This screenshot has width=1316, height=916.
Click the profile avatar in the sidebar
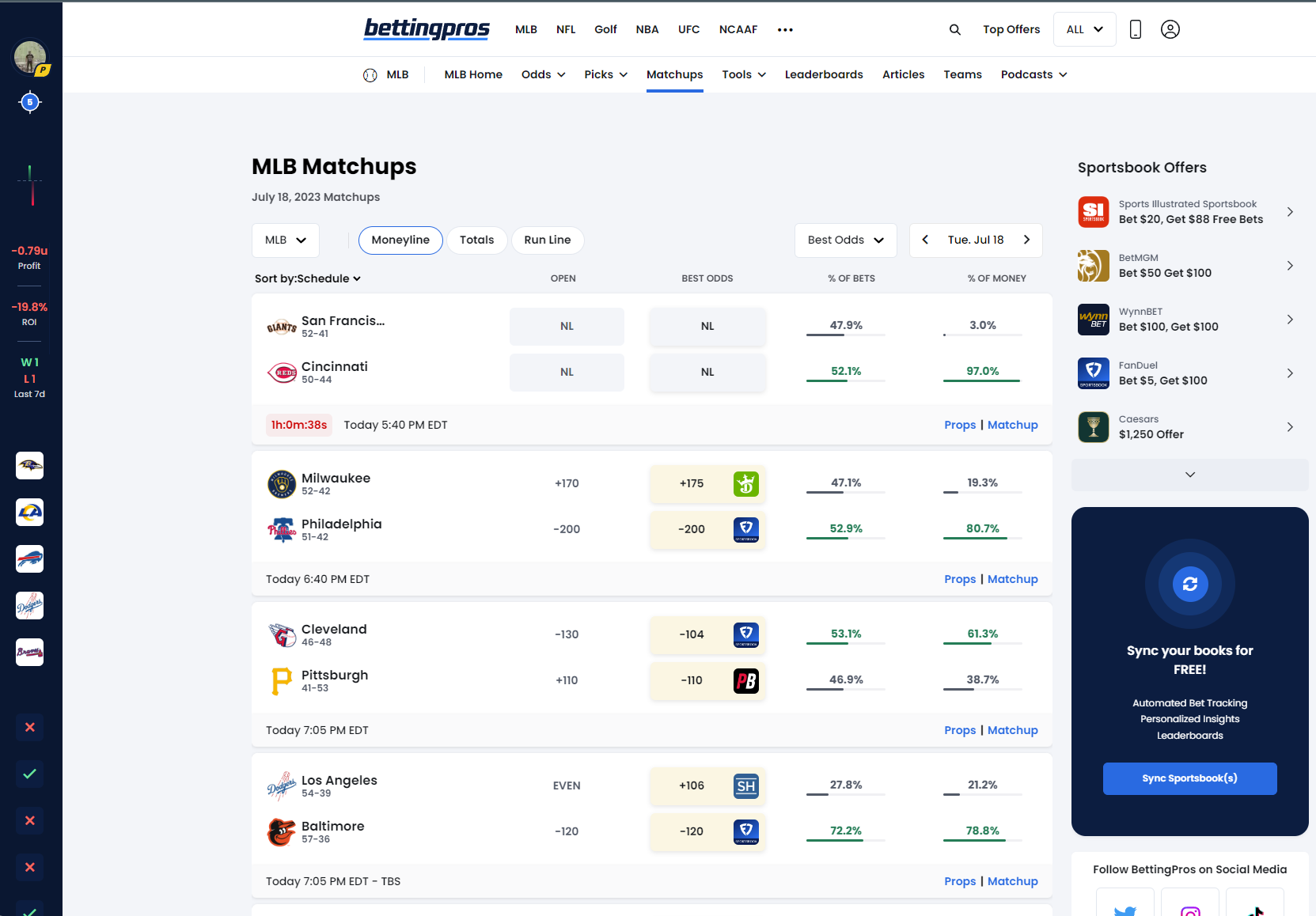click(x=30, y=57)
